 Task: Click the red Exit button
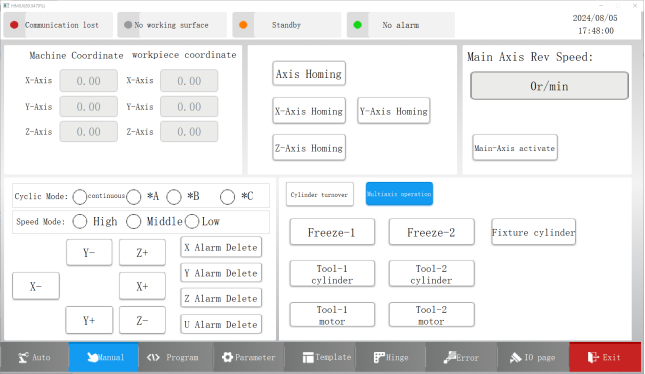click(605, 357)
